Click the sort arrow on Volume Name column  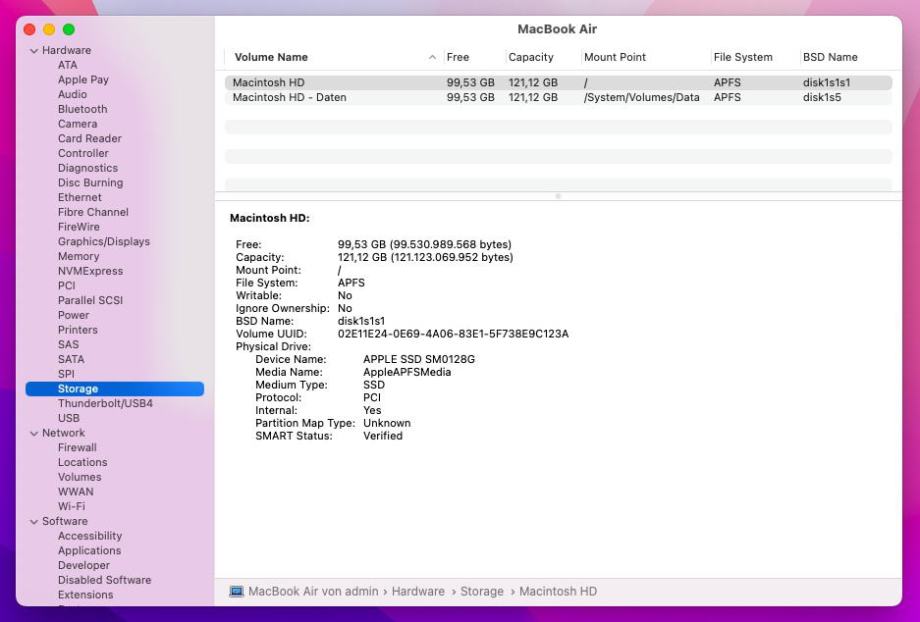click(x=432, y=57)
